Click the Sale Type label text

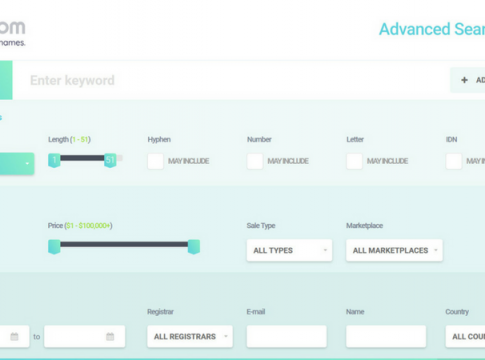261,226
